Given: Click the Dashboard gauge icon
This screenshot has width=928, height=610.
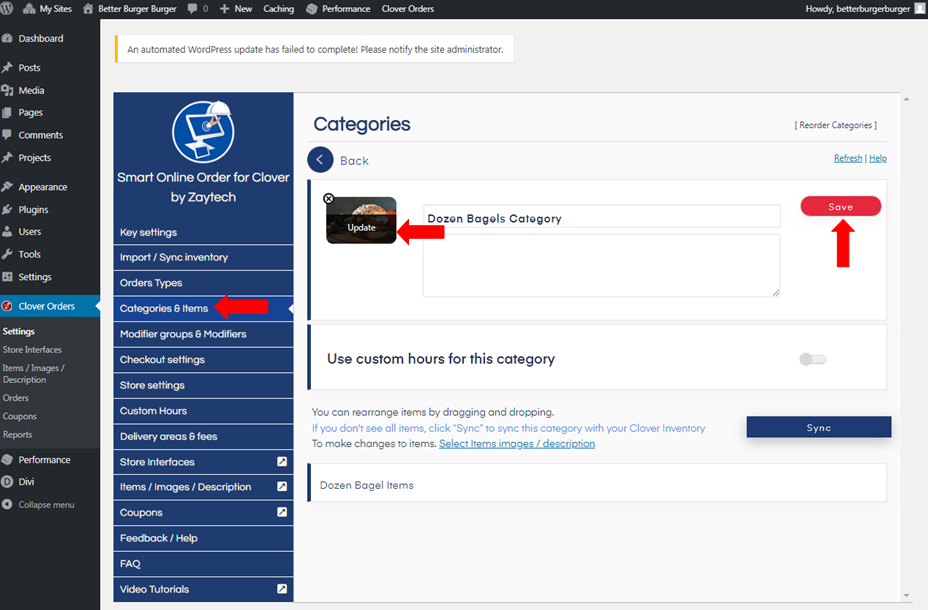Looking at the screenshot, I should tap(7, 38).
